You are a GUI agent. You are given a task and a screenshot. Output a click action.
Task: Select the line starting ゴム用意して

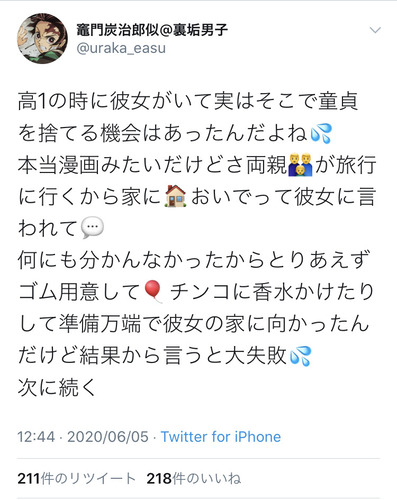[196, 292]
